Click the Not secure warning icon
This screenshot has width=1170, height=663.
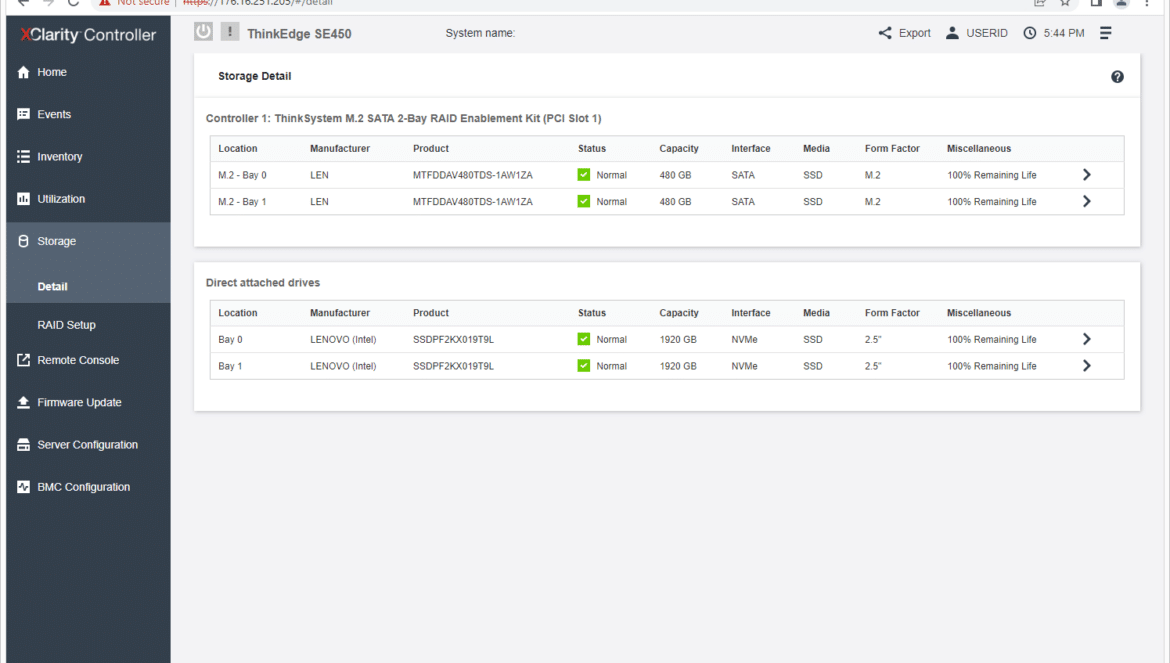pos(104,3)
